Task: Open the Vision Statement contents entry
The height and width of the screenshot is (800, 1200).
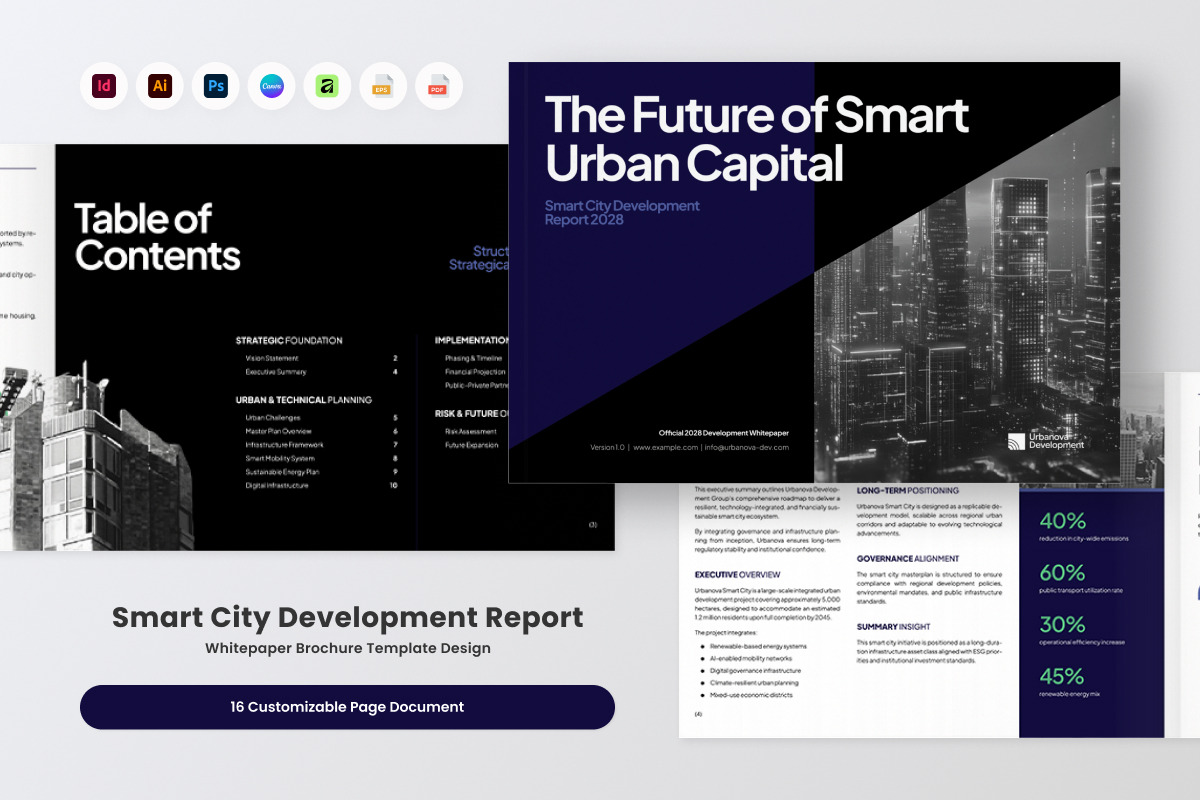Action: tap(272, 358)
